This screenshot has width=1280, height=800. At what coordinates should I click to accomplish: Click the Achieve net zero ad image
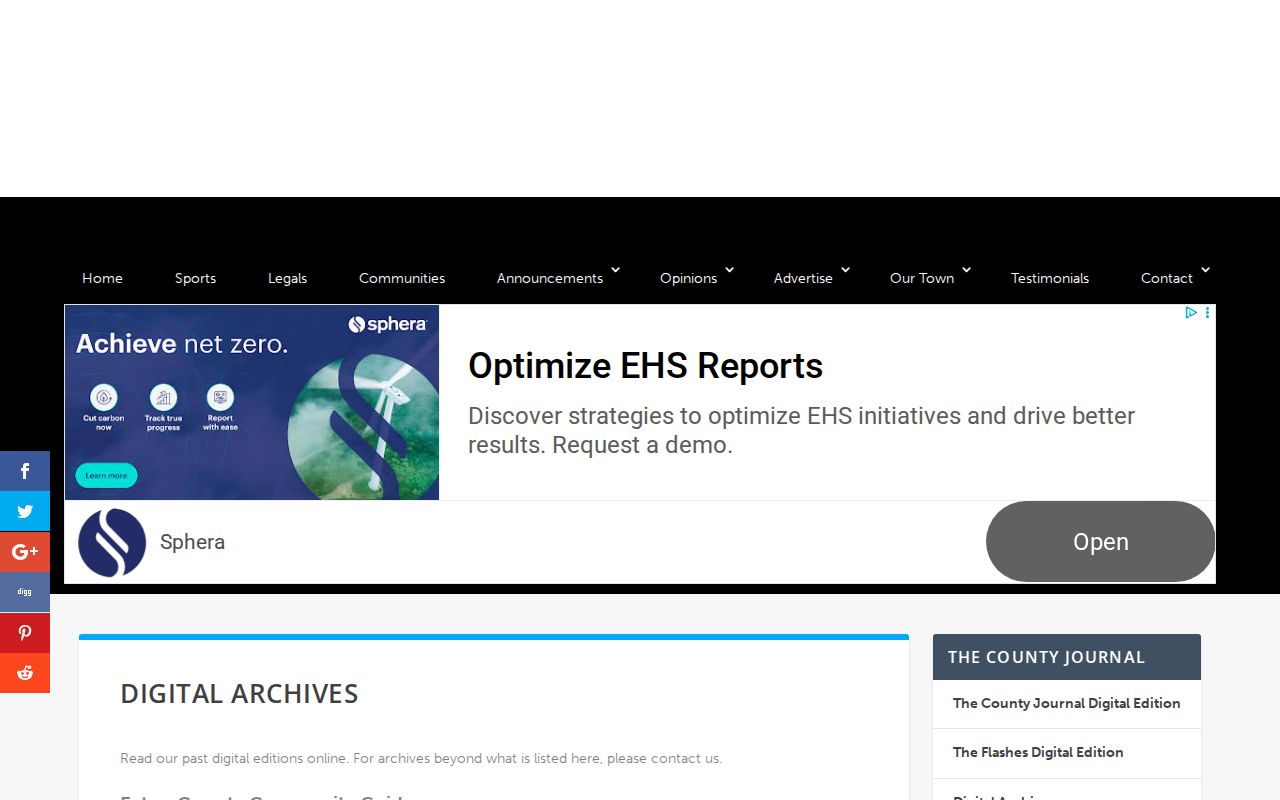point(252,402)
